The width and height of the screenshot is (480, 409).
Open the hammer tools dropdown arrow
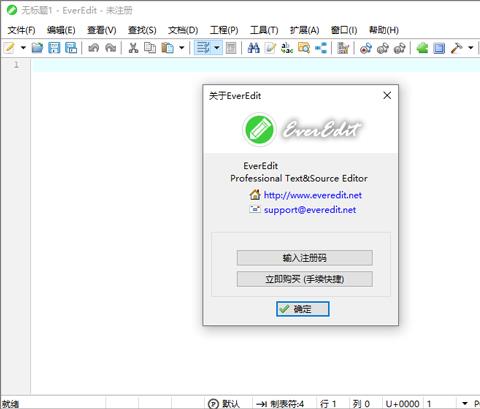coord(471,48)
